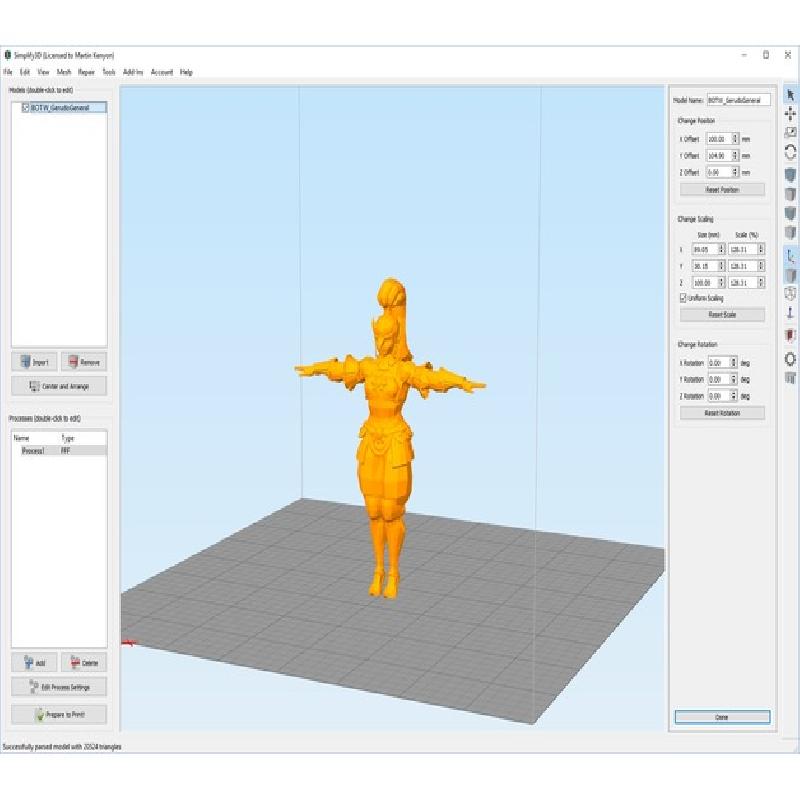This screenshot has width=800, height=800.
Task: Open the Help menu
Action: (x=186, y=72)
